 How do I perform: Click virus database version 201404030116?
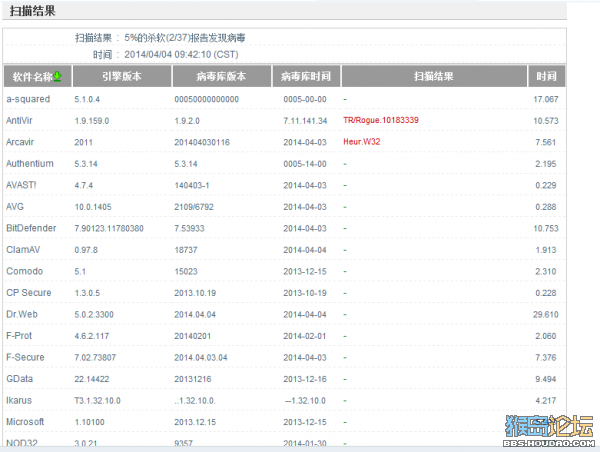tap(202, 142)
